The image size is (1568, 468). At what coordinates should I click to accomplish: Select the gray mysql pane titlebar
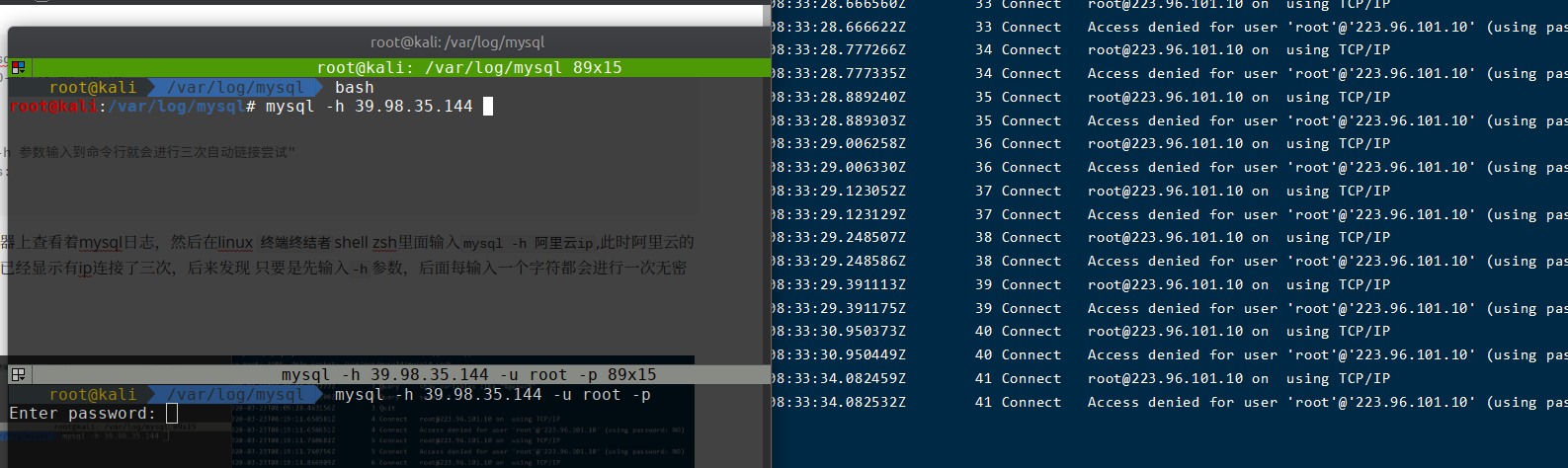468,374
